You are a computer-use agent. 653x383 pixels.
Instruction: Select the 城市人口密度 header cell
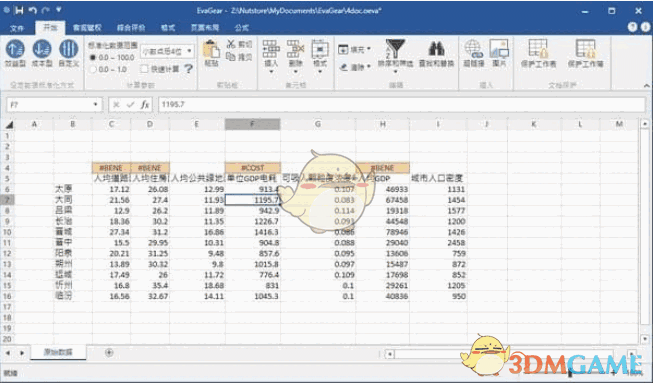(438, 178)
